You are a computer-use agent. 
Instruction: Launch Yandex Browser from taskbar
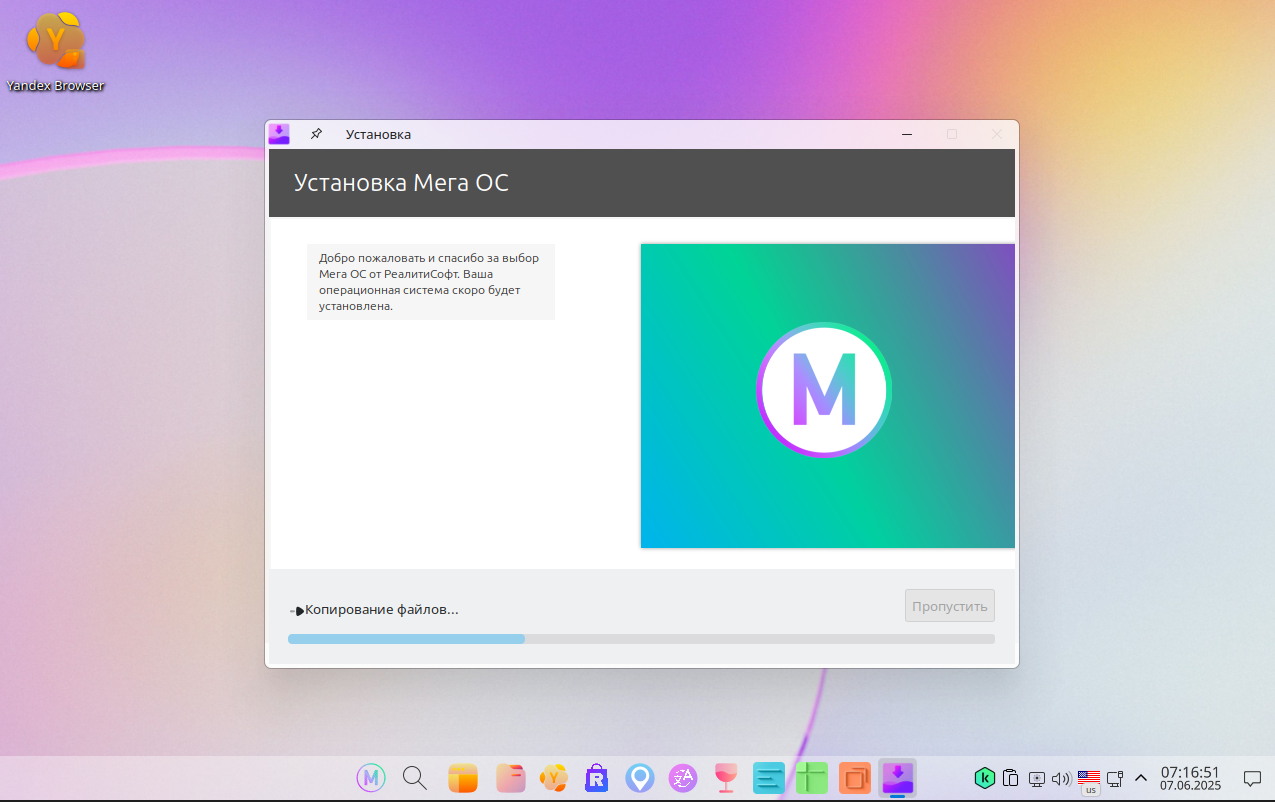(554, 777)
